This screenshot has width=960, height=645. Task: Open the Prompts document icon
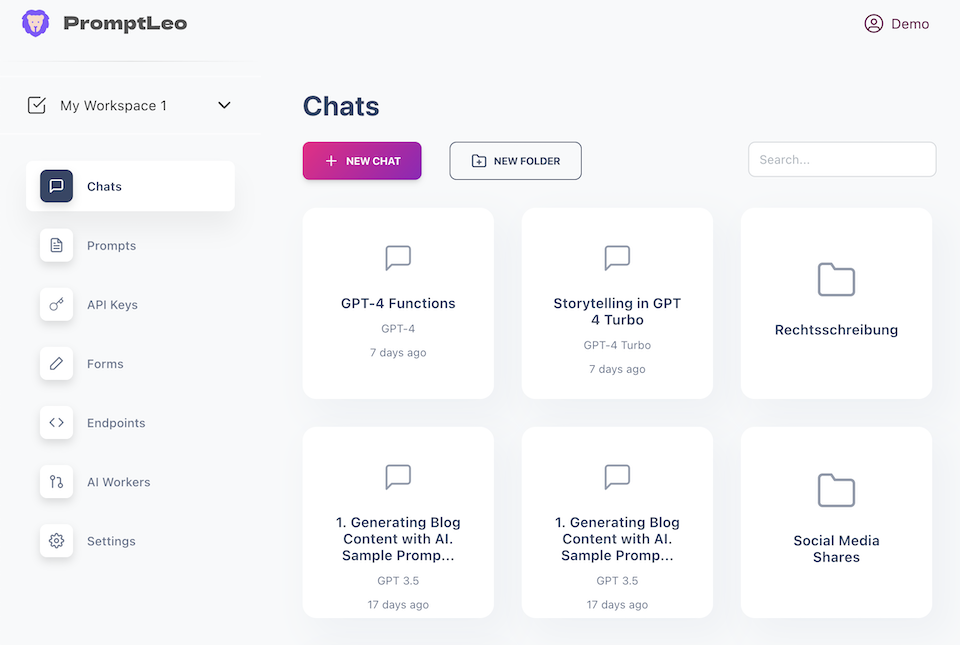pos(56,245)
